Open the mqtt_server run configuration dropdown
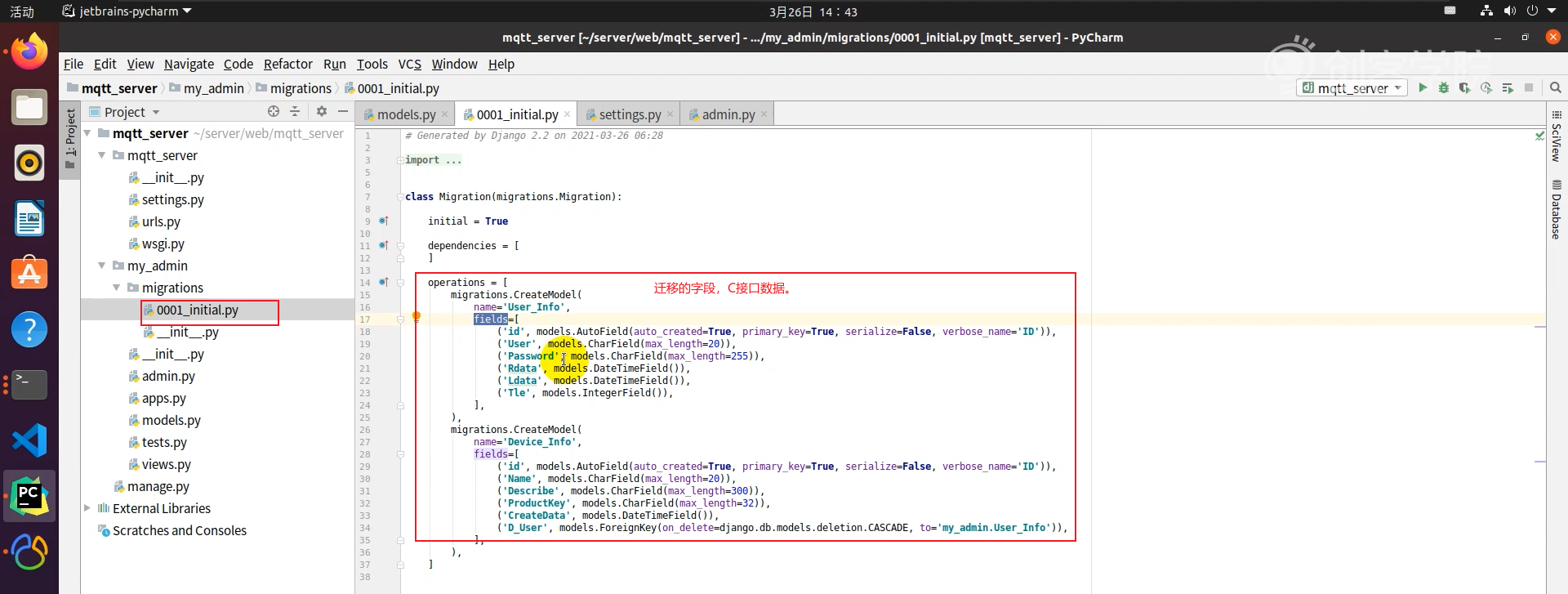 (x=1352, y=87)
